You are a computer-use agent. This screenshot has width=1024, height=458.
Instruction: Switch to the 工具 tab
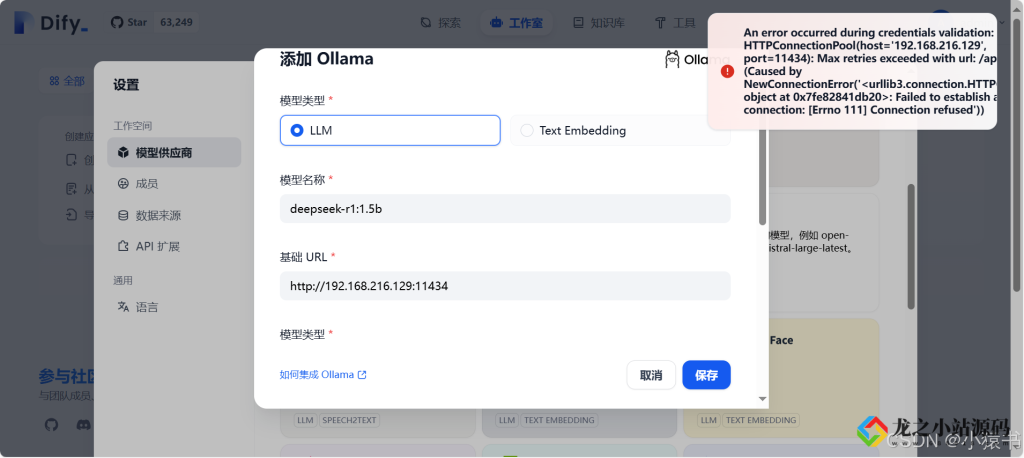point(676,23)
